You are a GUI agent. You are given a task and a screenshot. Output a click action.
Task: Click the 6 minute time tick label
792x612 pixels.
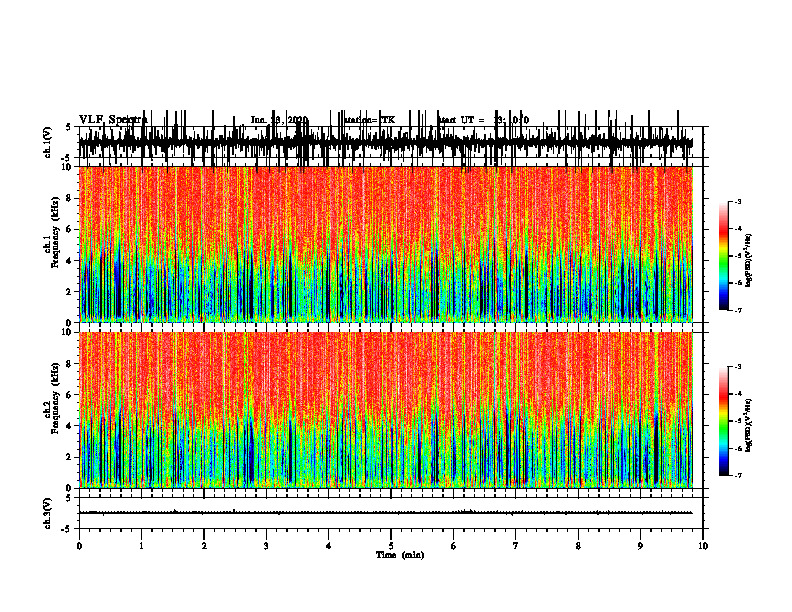[x=454, y=546]
